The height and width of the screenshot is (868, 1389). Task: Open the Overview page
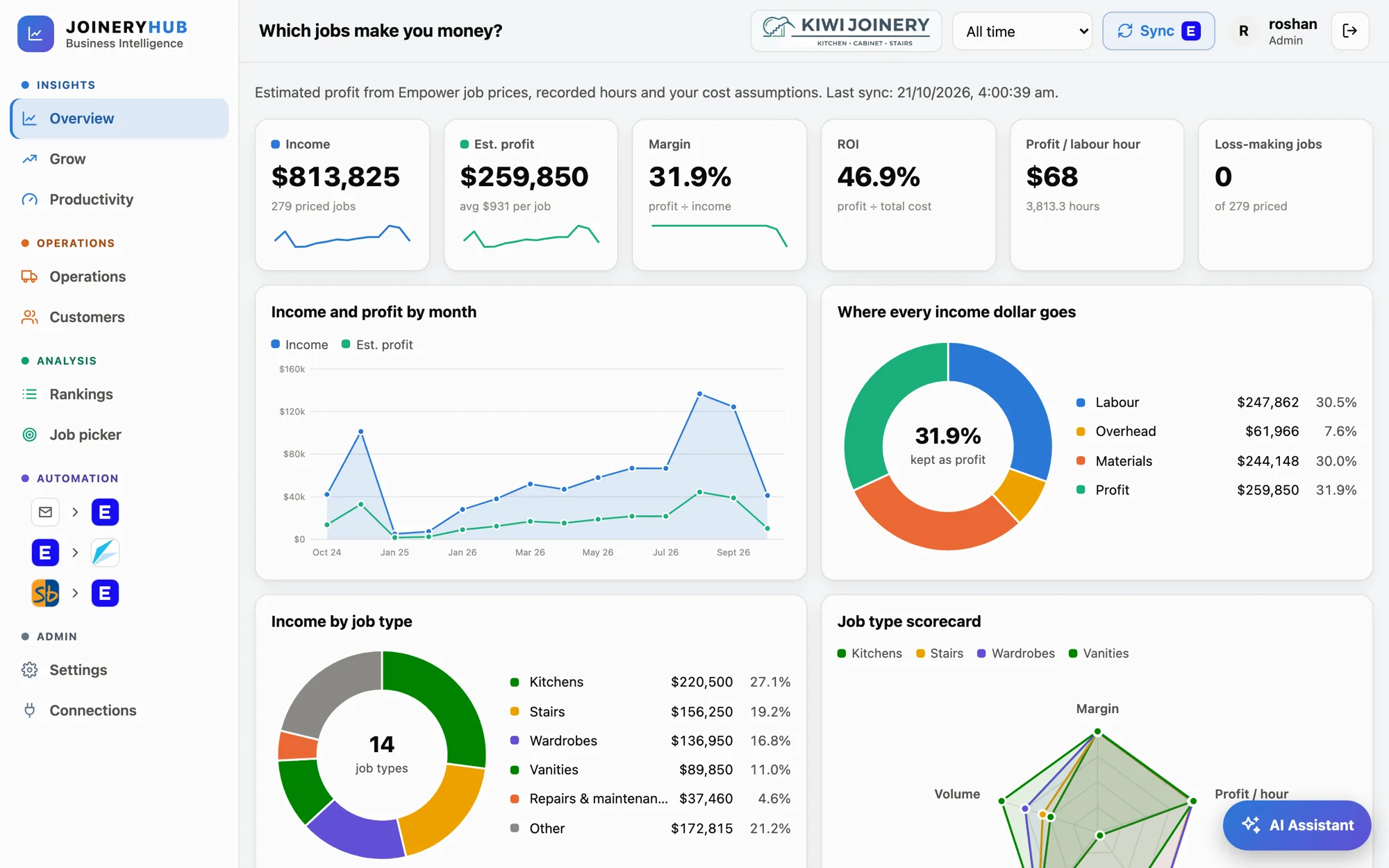click(119, 119)
